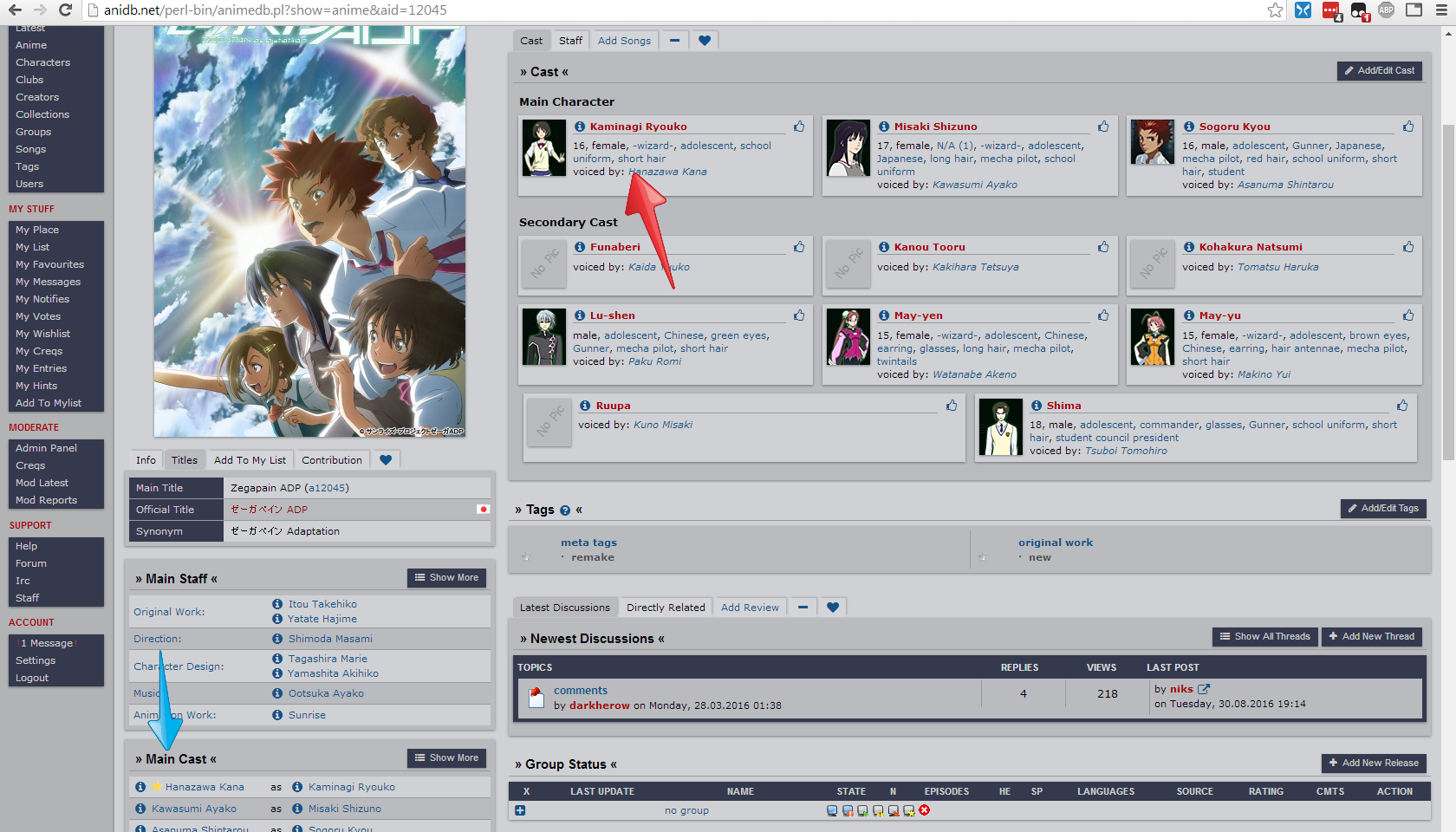This screenshot has width=1456, height=832.
Task: Click red remove icon in no group row
Action: 925,810
